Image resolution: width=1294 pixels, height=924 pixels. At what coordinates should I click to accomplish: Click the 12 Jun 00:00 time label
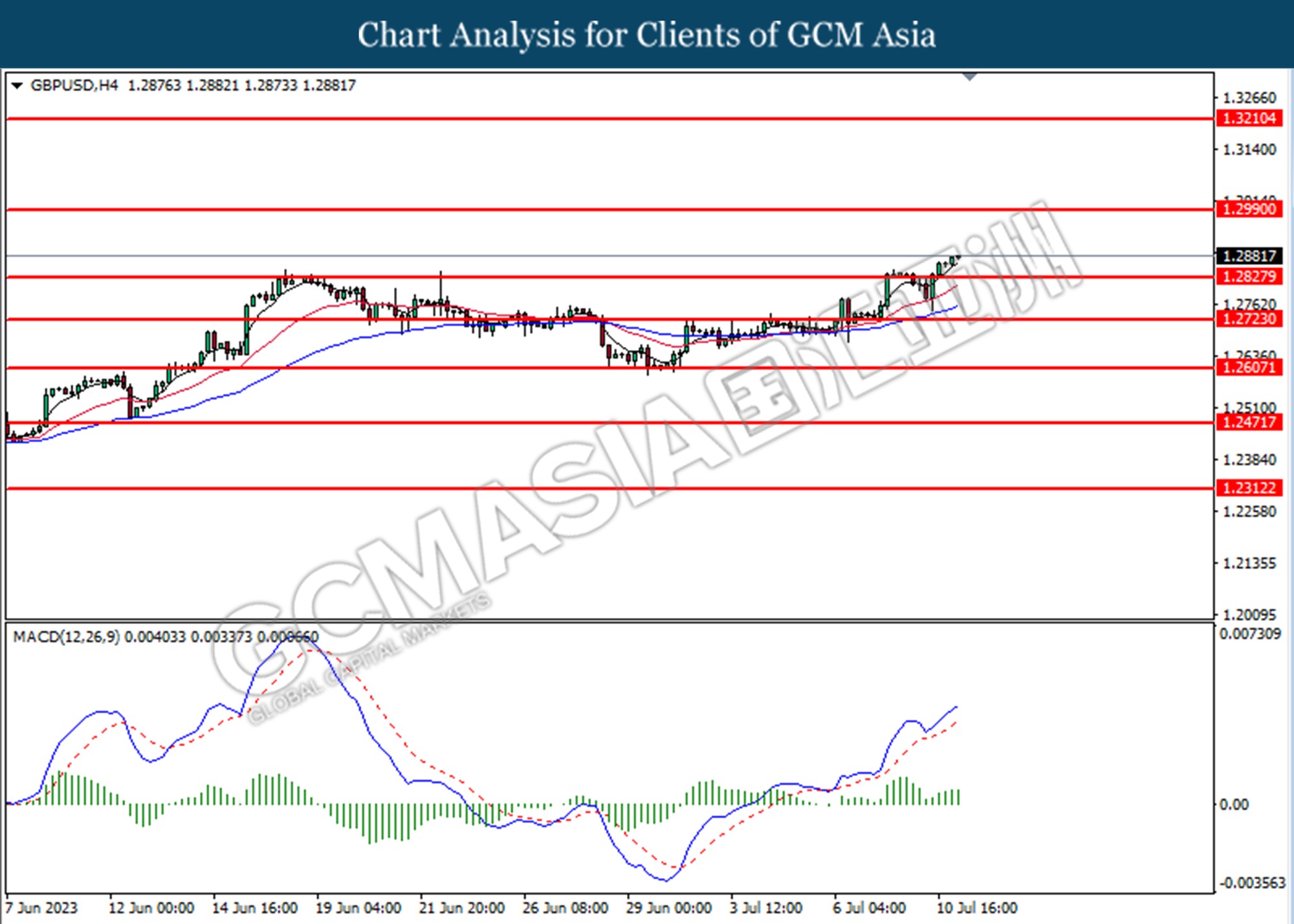151,908
